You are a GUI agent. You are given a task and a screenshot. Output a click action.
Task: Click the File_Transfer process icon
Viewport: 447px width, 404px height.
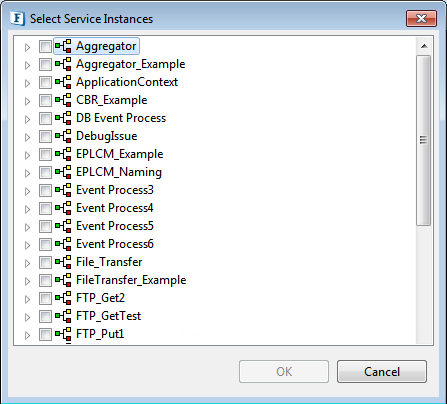coord(63,262)
